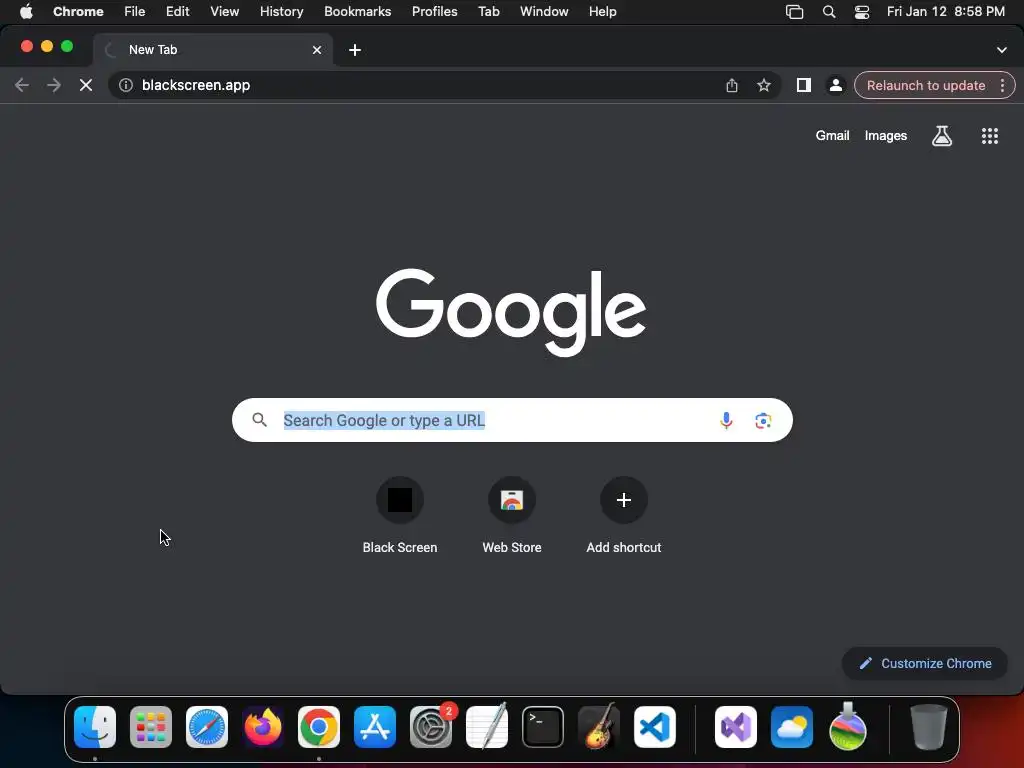Launch GarageBand from the Dock

tap(599, 726)
